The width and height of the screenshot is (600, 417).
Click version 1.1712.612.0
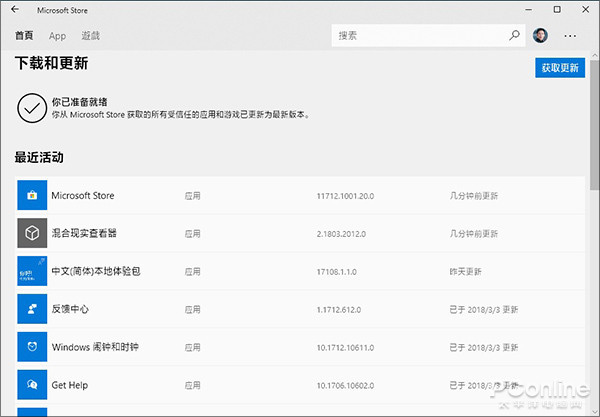click(339, 309)
